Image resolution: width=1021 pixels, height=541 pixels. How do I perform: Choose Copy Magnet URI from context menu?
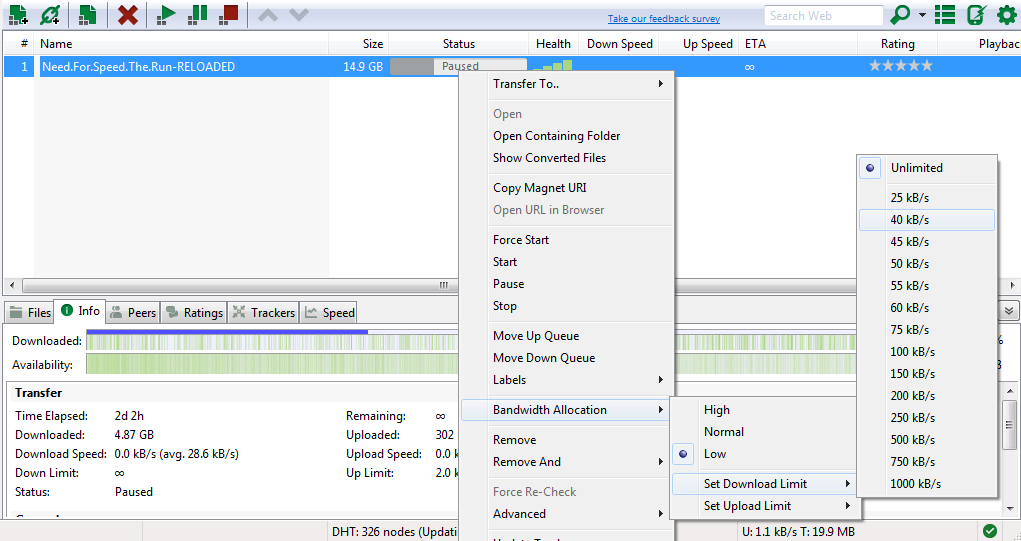coord(565,188)
